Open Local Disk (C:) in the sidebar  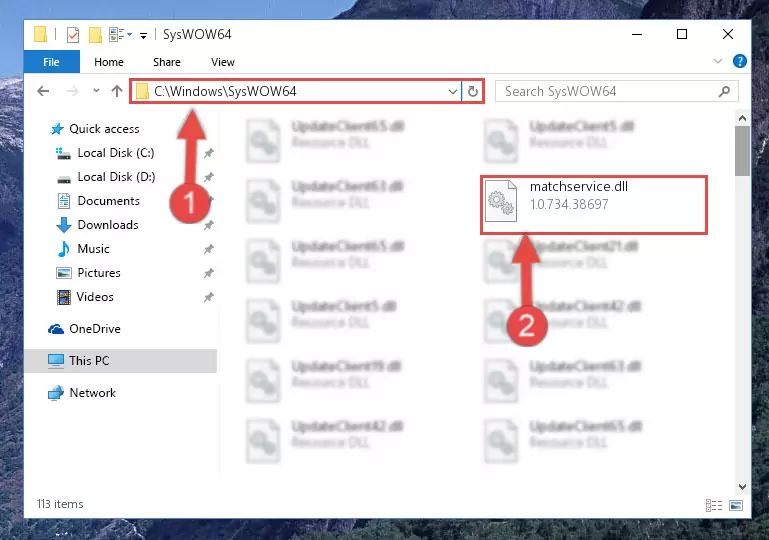click(x=116, y=153)
